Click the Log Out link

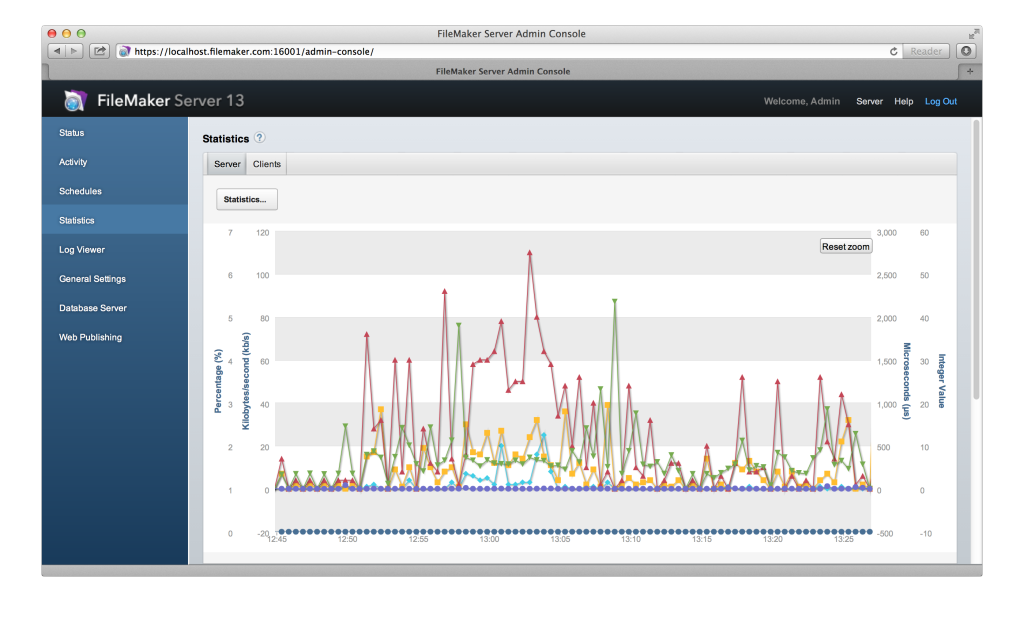click(940, 102)
